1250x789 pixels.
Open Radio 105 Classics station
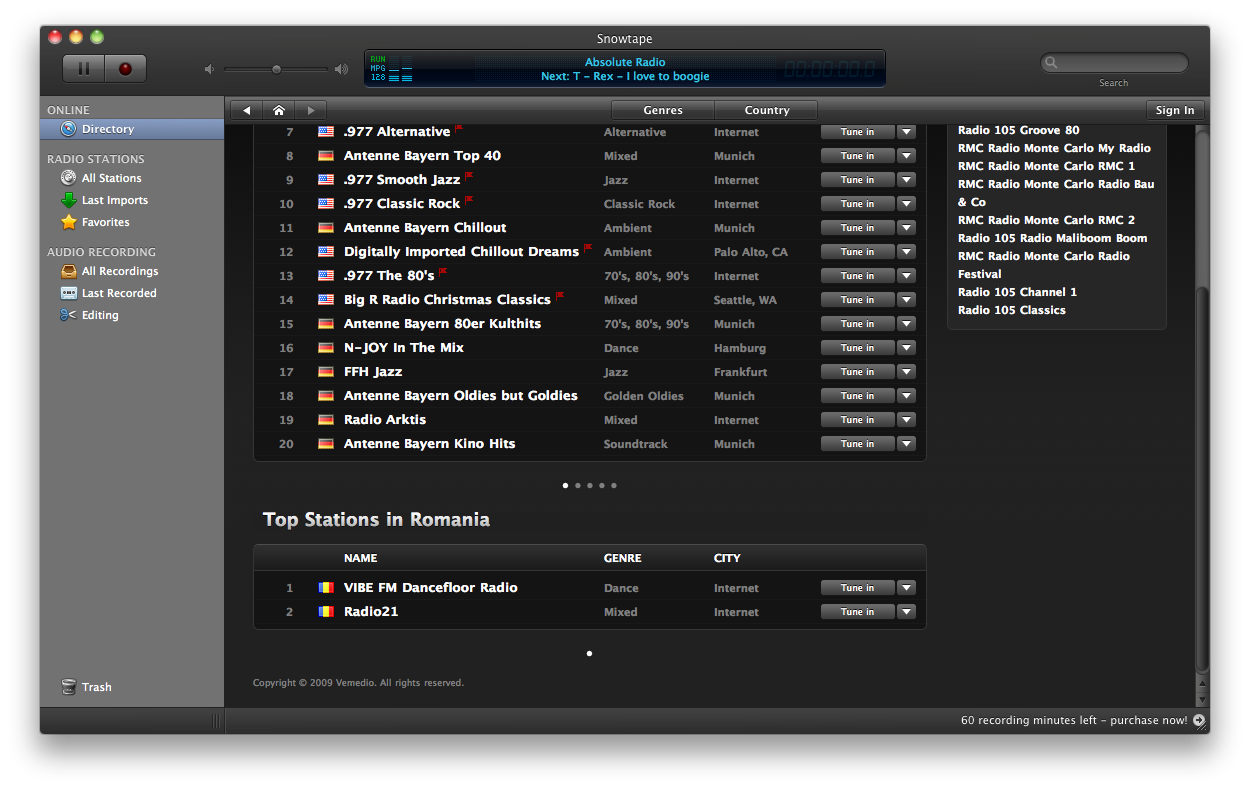pyautogui.click(x=1012, y=310)
